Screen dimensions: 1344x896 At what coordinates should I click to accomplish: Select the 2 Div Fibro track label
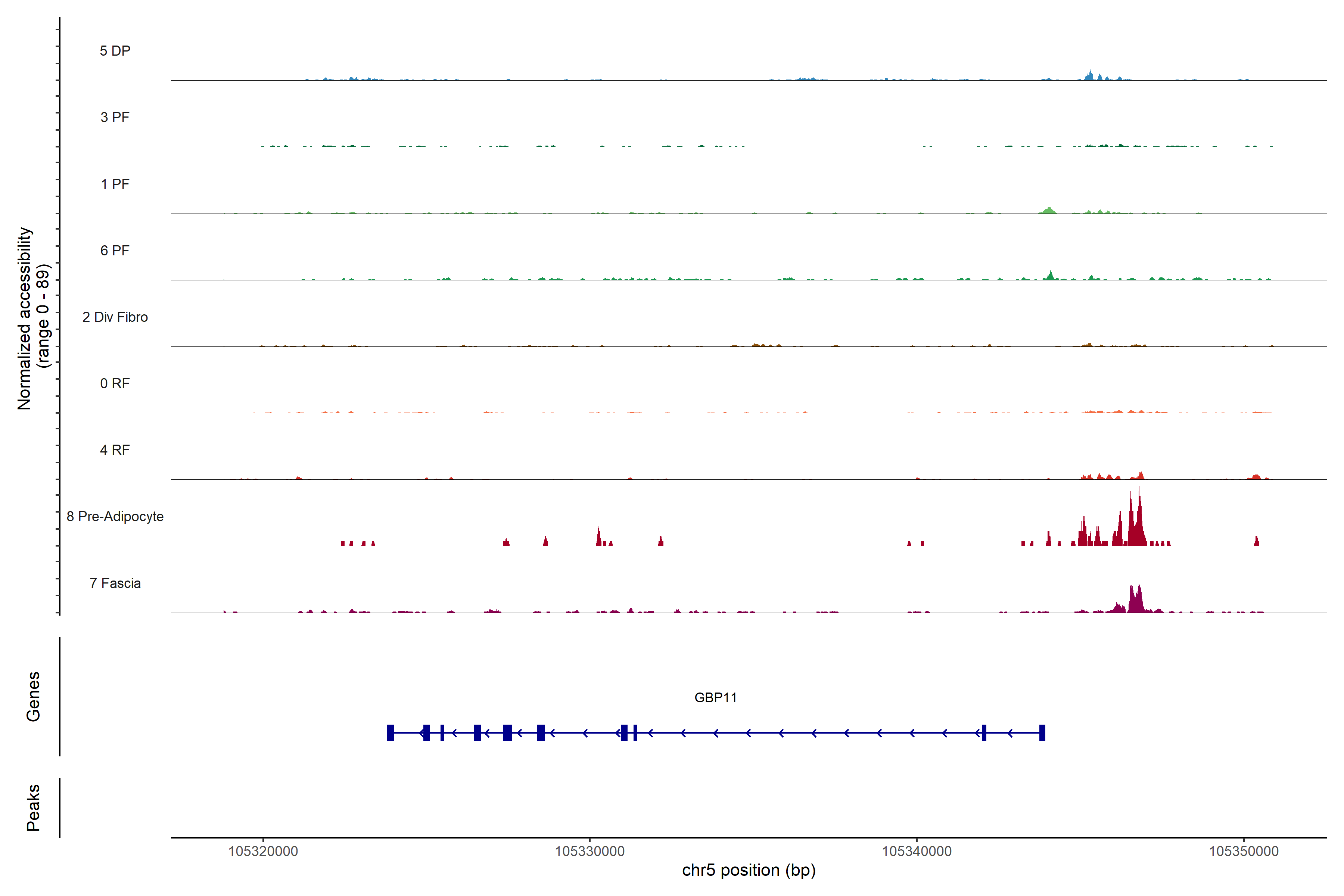(115, 317)
